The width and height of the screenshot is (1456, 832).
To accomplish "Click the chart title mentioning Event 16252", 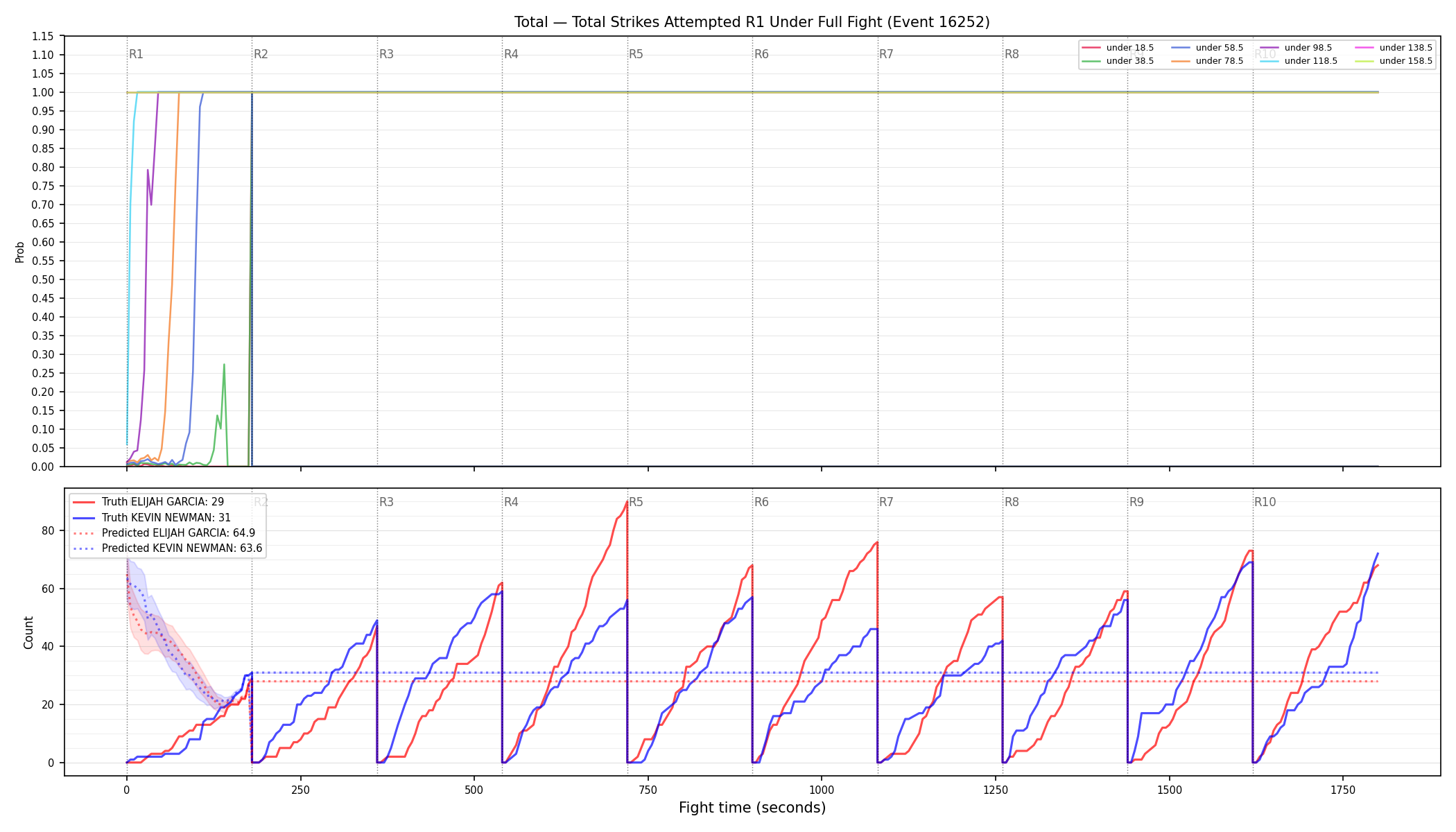I will 752,22.
